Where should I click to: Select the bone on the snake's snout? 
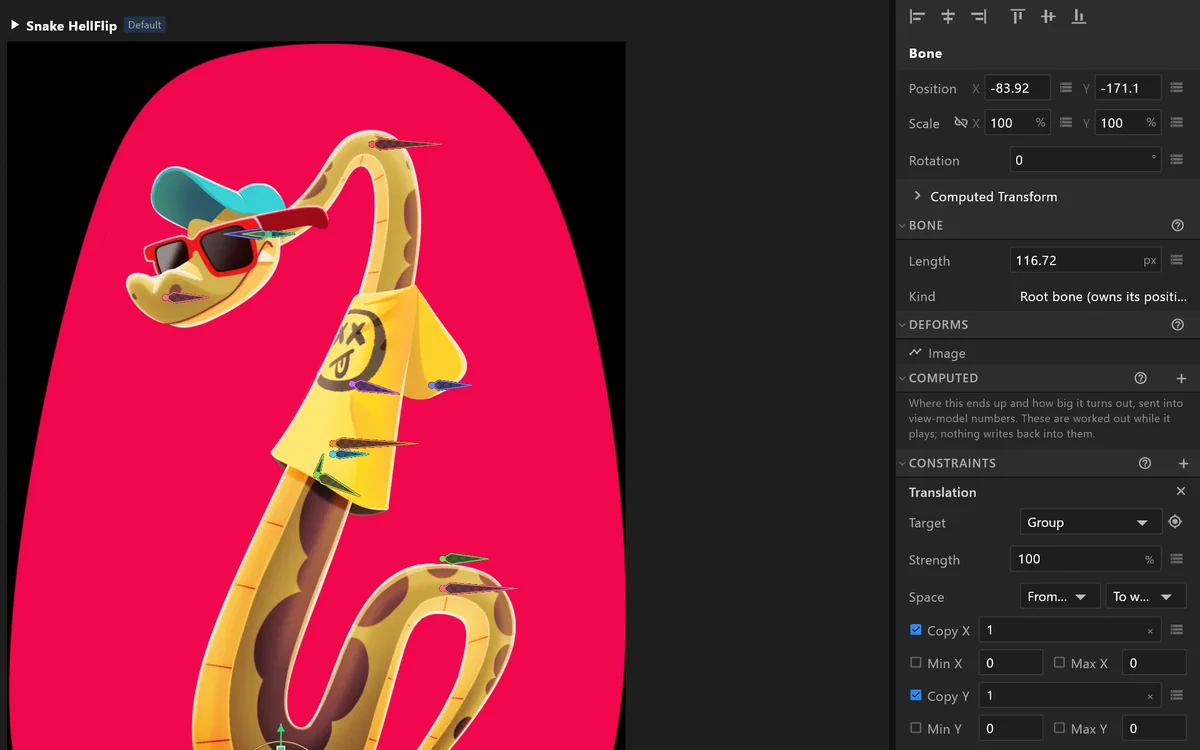(x=184, y=297)
